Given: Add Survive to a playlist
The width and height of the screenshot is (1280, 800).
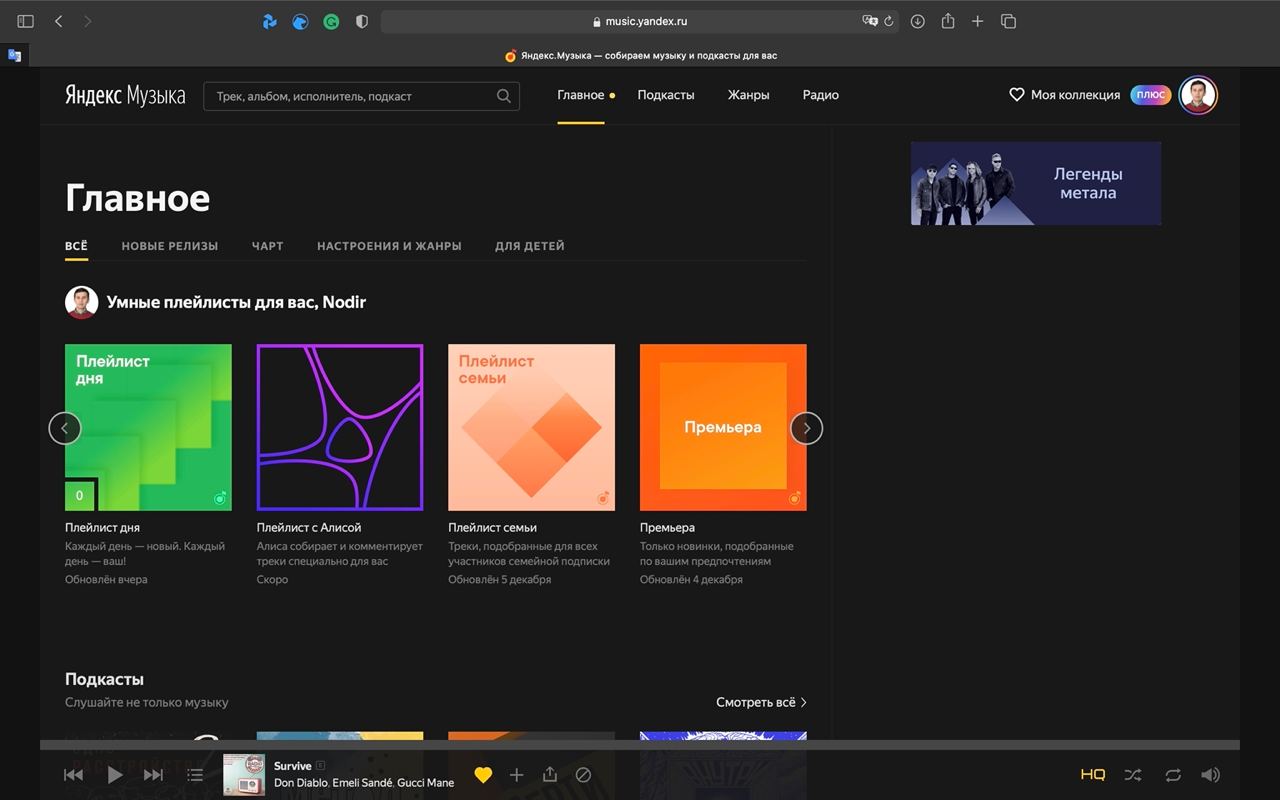Looking at the screenshot, I should tap(516, 775).
